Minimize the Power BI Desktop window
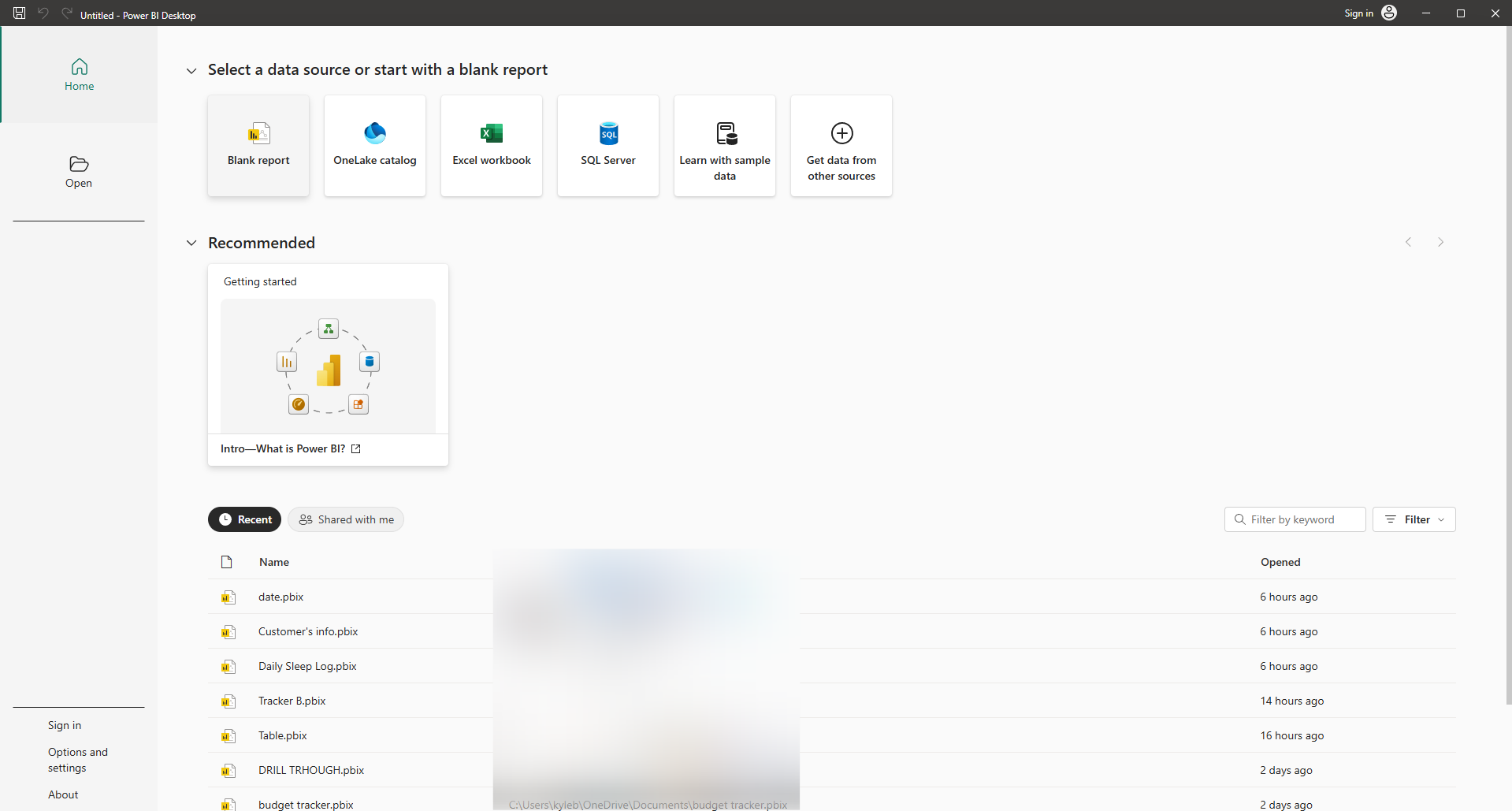This screenshot has width=1512, height=811. pyautogui.click(x=1426, y=13)
